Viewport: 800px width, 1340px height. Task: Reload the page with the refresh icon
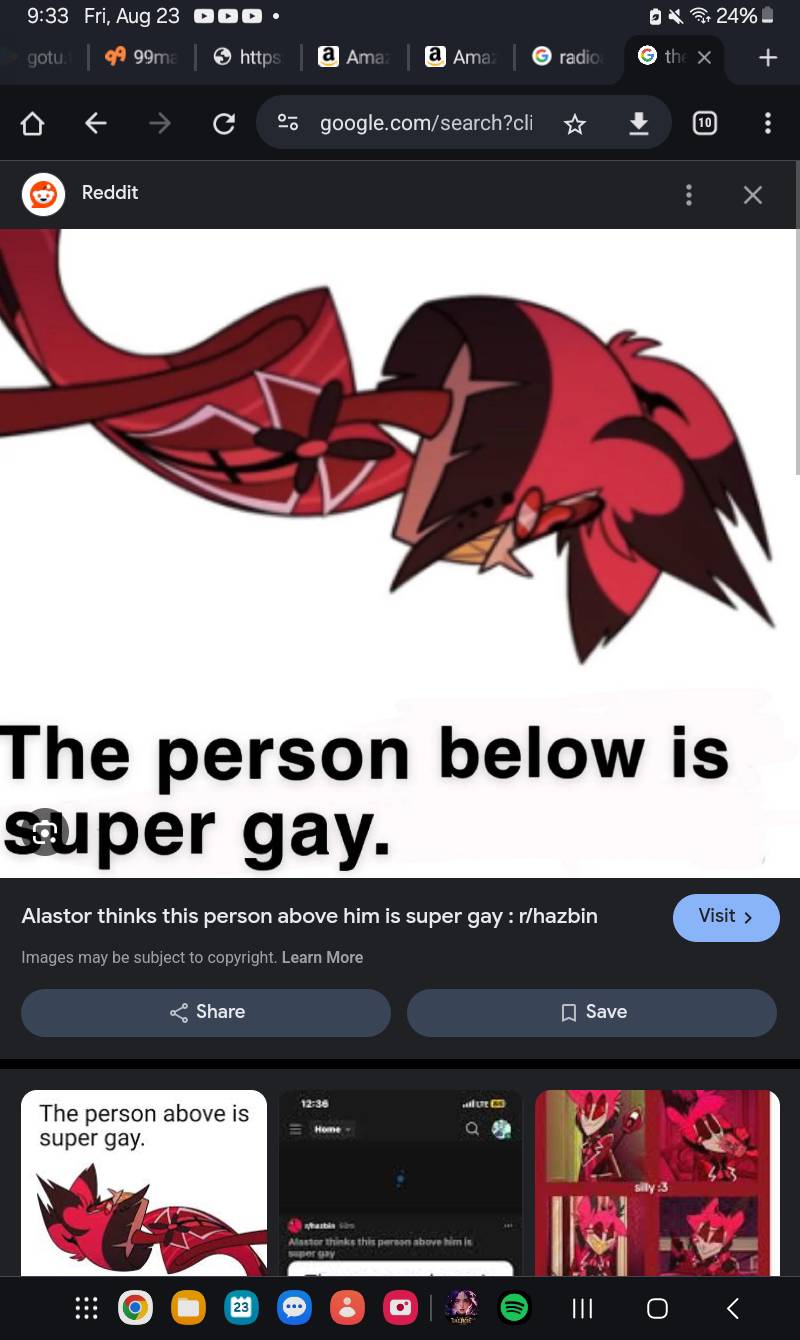point(224,123)
